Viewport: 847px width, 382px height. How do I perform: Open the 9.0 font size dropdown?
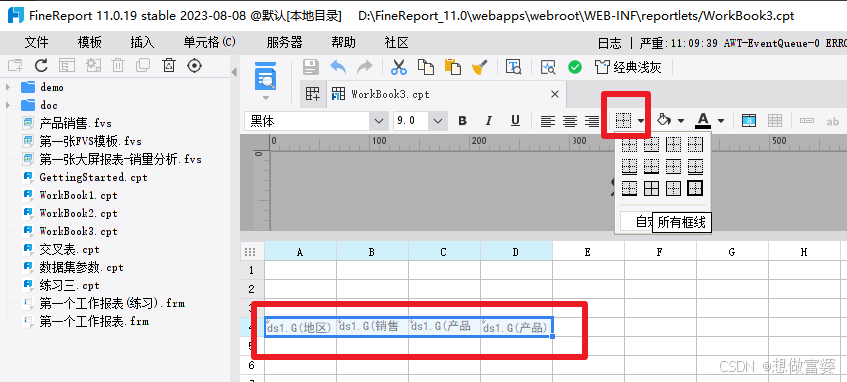point(438,121)
